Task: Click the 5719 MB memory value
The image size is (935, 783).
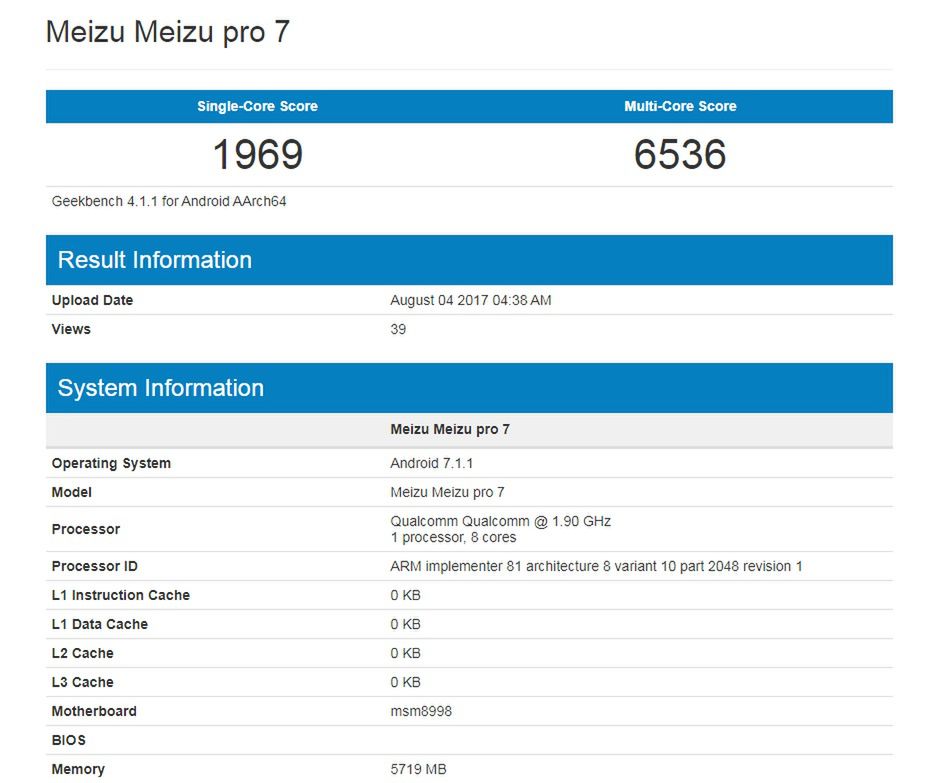Action: click(418, 769)
